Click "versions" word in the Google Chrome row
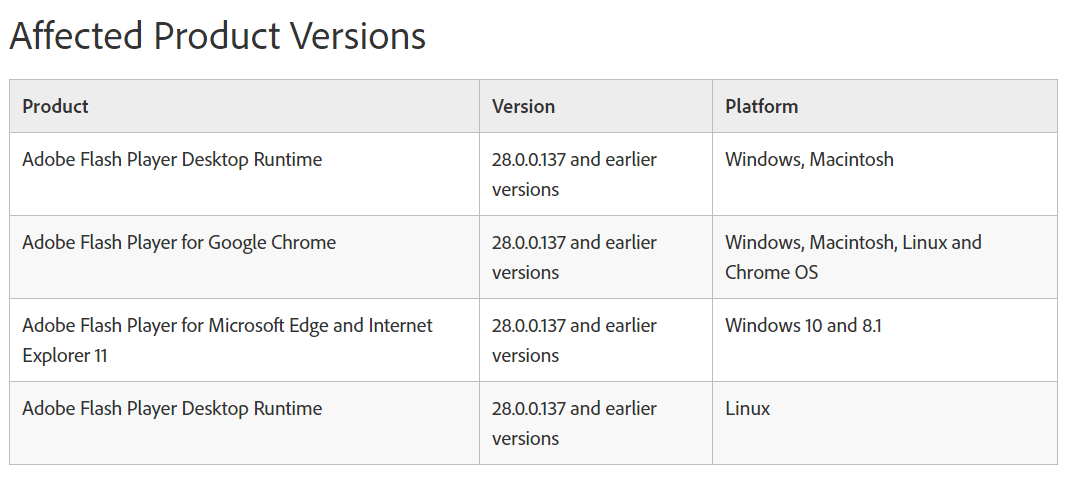Viewport: 1079px width, 479px height. click(525, 272)
